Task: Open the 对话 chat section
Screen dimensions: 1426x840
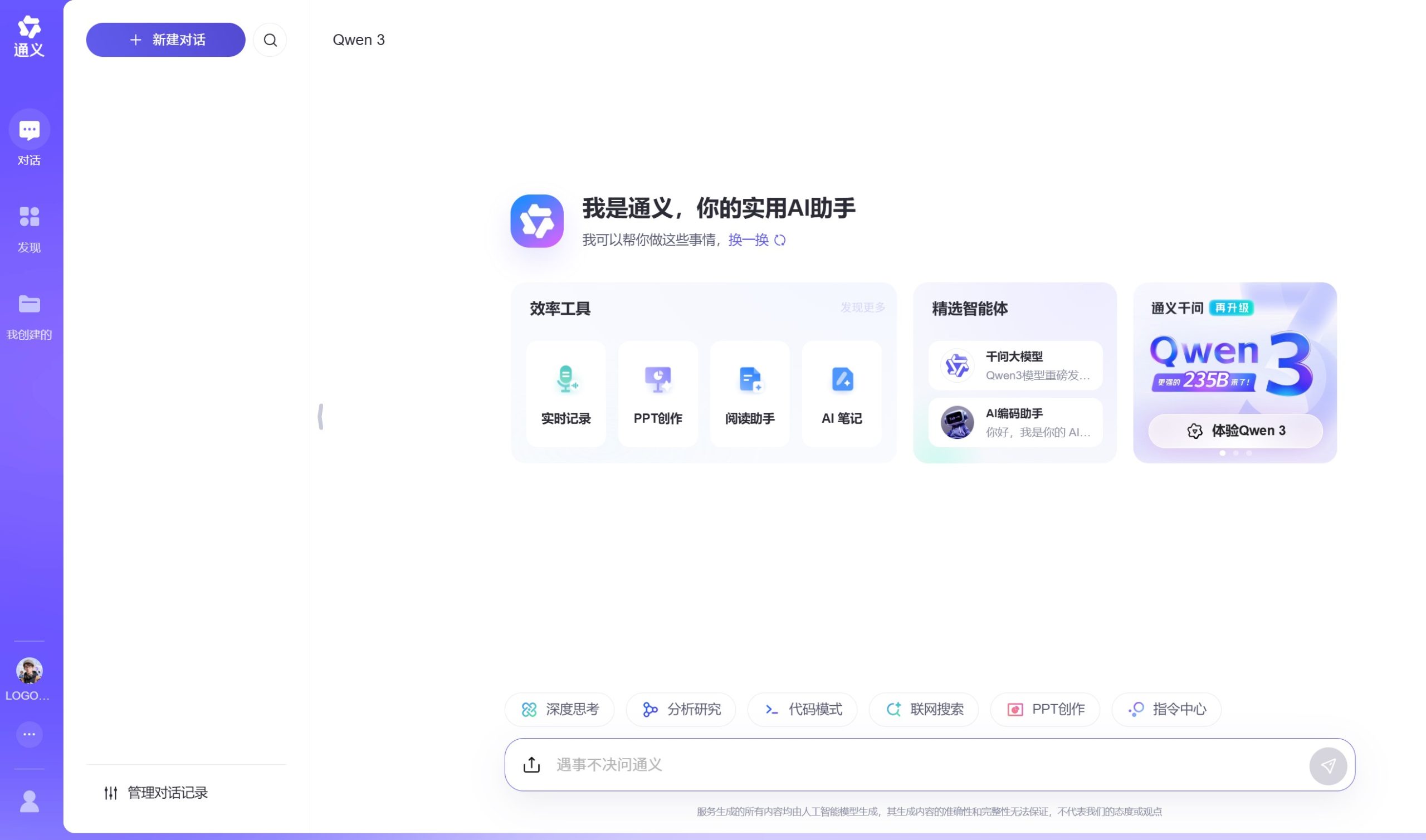Action: 29,139
